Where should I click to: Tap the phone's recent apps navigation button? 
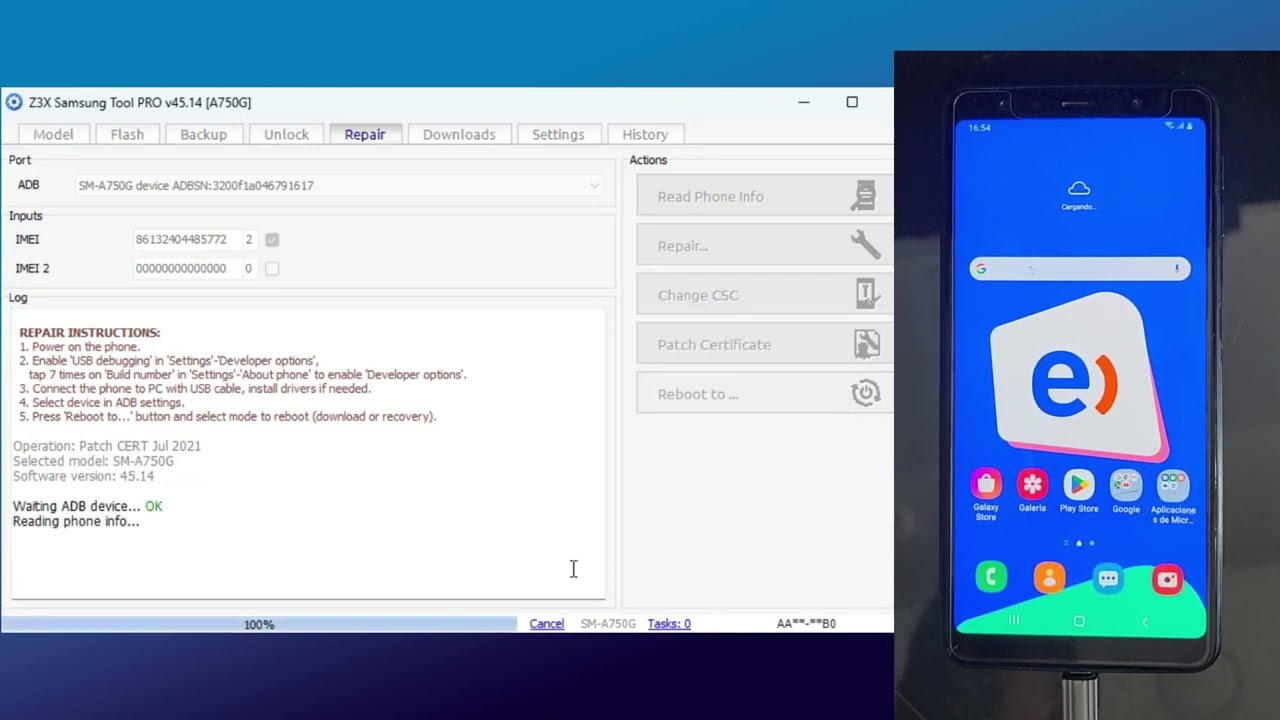[1014, 620]
